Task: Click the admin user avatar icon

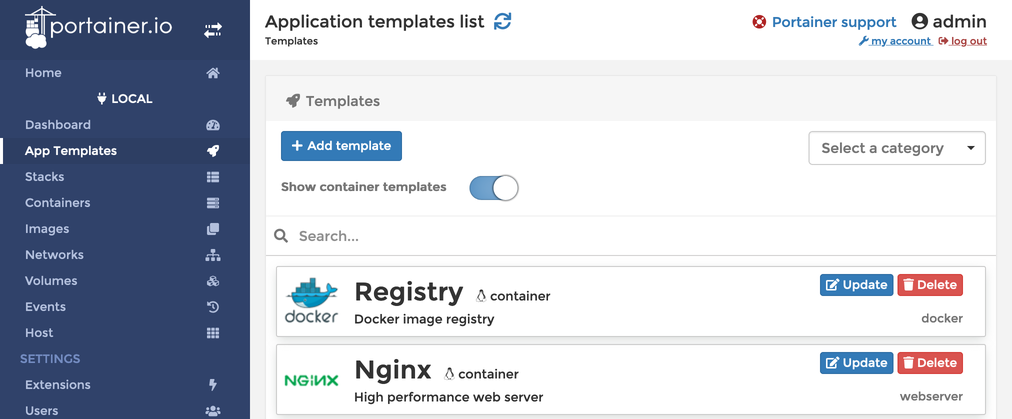Action: pyautogui.click(x=920, y=21)
